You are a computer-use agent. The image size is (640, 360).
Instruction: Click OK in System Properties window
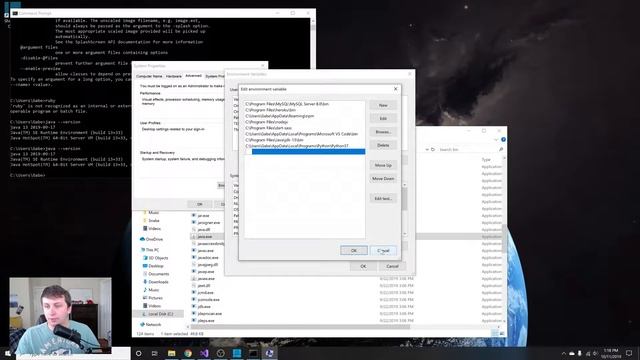tap(200, 204)
